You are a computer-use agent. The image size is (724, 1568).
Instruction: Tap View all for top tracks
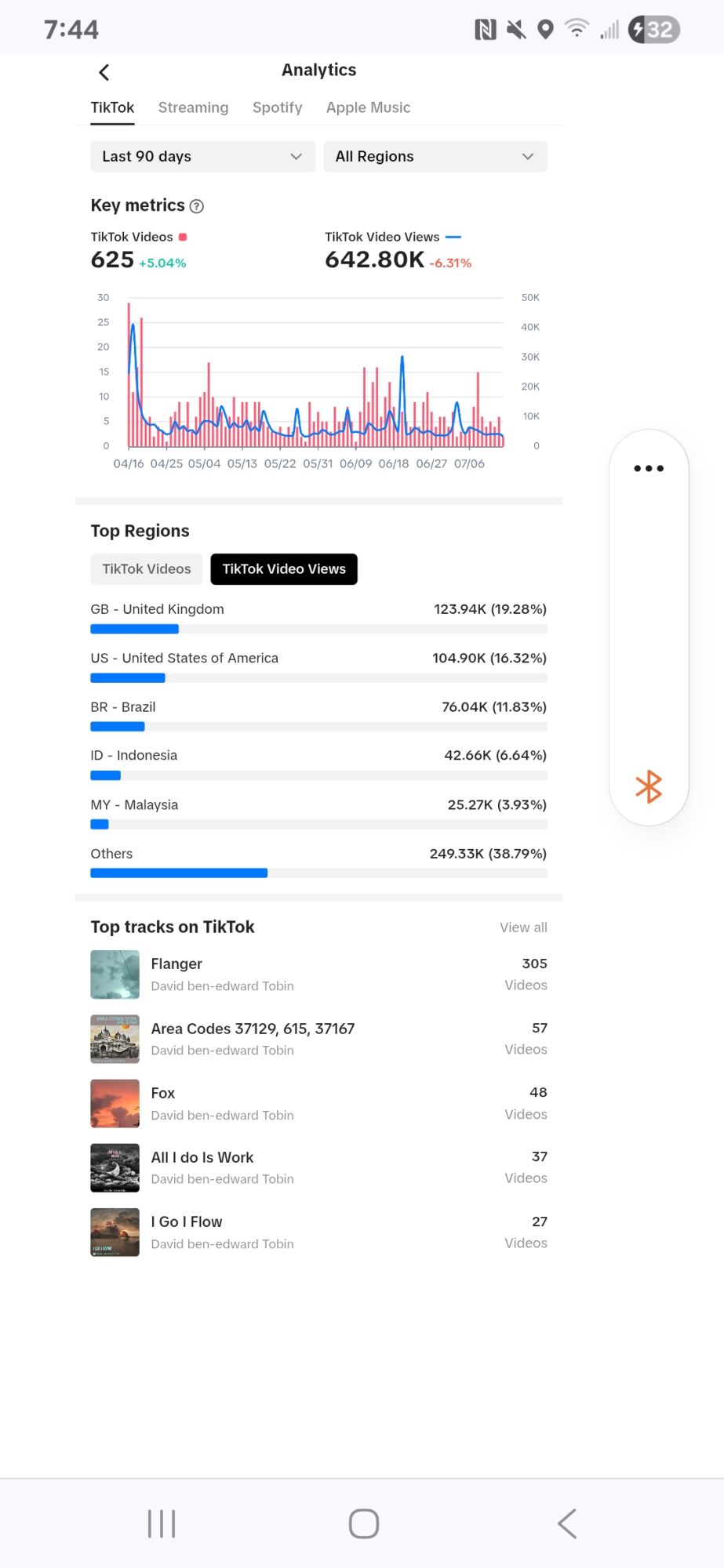coord(523,927)
